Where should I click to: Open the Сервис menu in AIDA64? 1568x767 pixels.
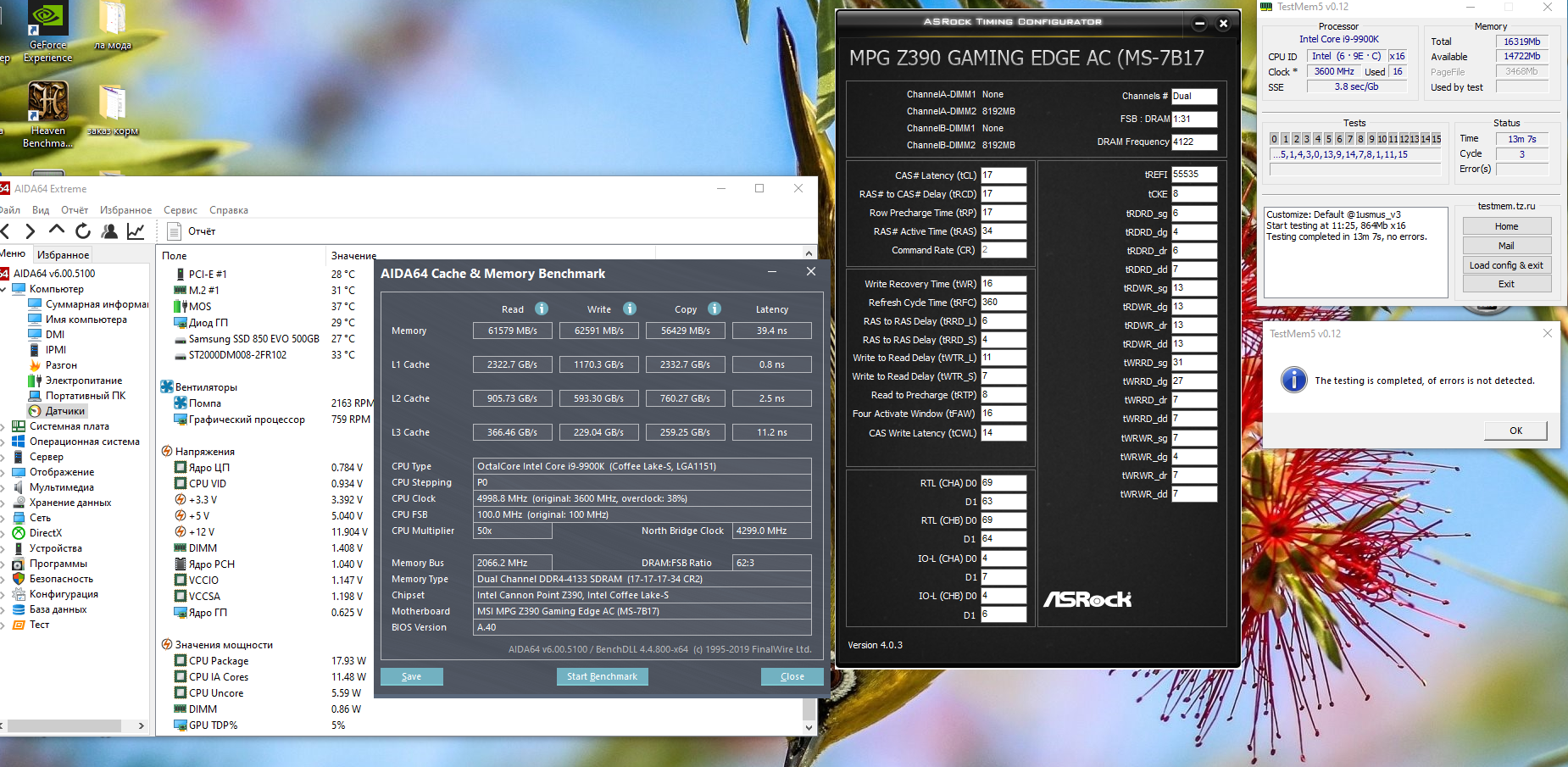(181, 210)
